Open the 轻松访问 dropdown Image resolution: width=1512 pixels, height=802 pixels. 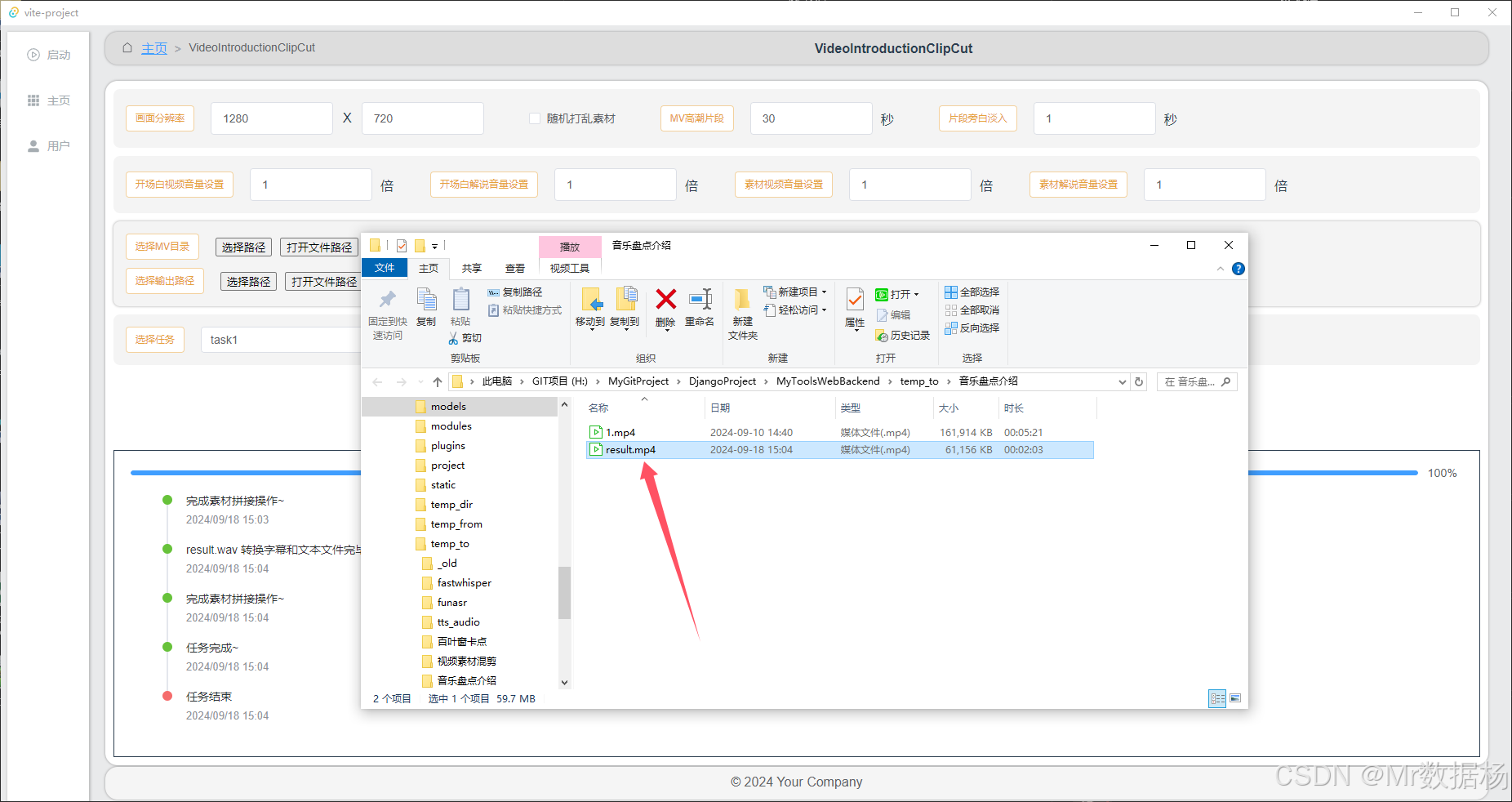tap(795, 310)
